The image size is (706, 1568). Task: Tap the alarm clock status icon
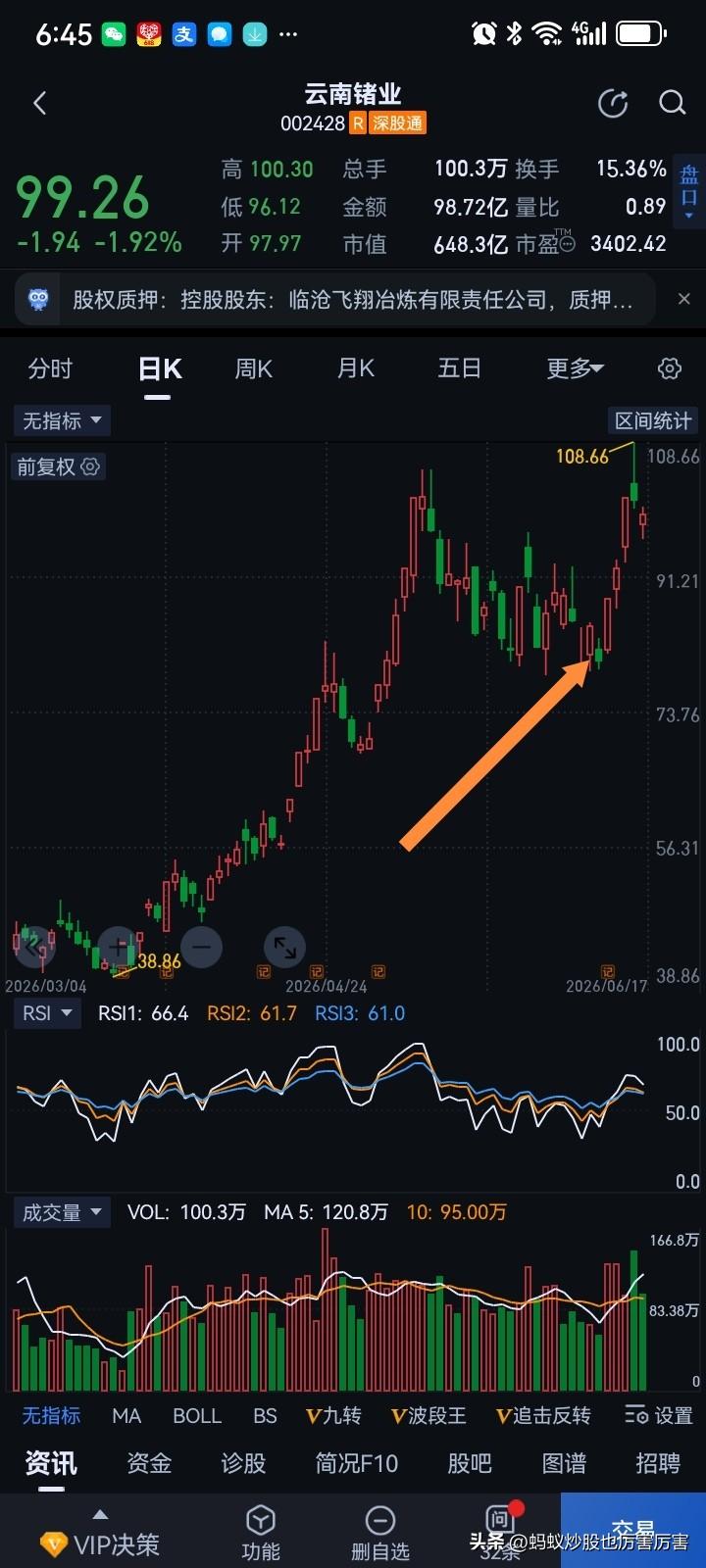(484, 34)
